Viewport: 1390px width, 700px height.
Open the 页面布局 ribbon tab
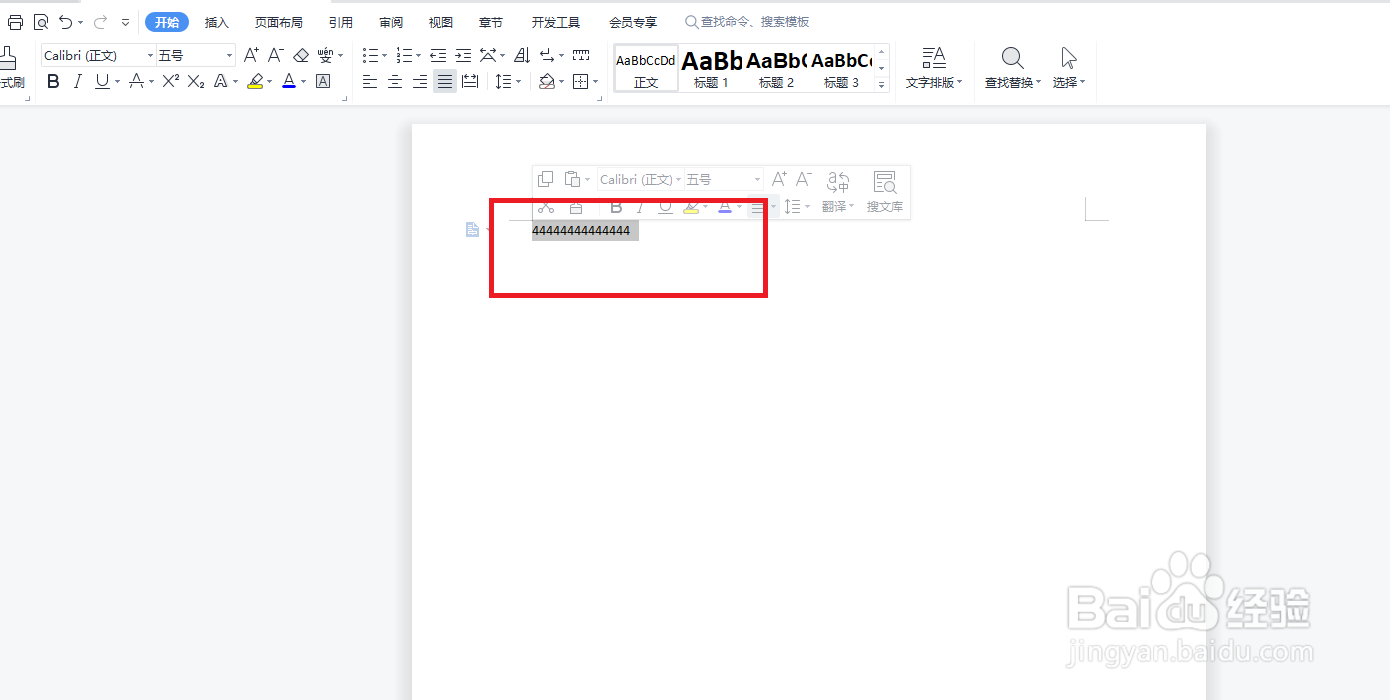[x=279, y=22]
